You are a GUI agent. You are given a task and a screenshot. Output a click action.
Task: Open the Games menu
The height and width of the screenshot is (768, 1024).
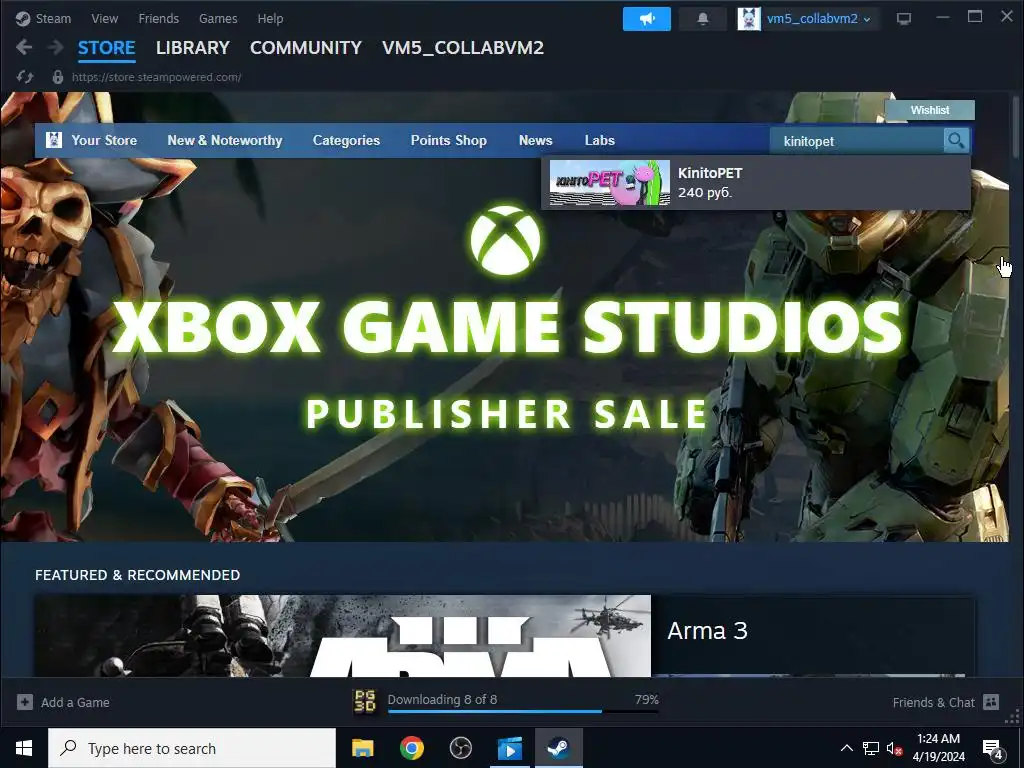(218, 18)
